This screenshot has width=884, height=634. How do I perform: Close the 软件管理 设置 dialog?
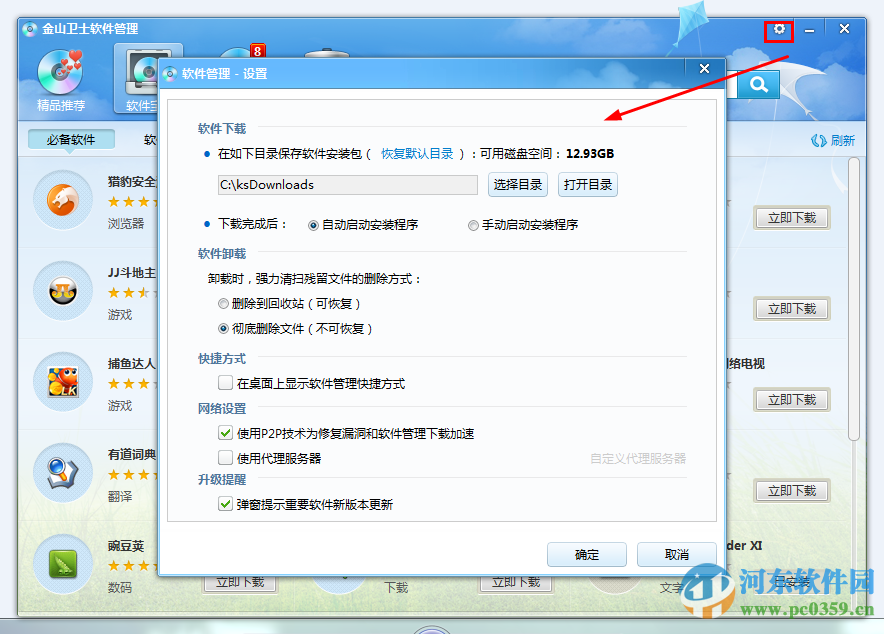[704, 69]
